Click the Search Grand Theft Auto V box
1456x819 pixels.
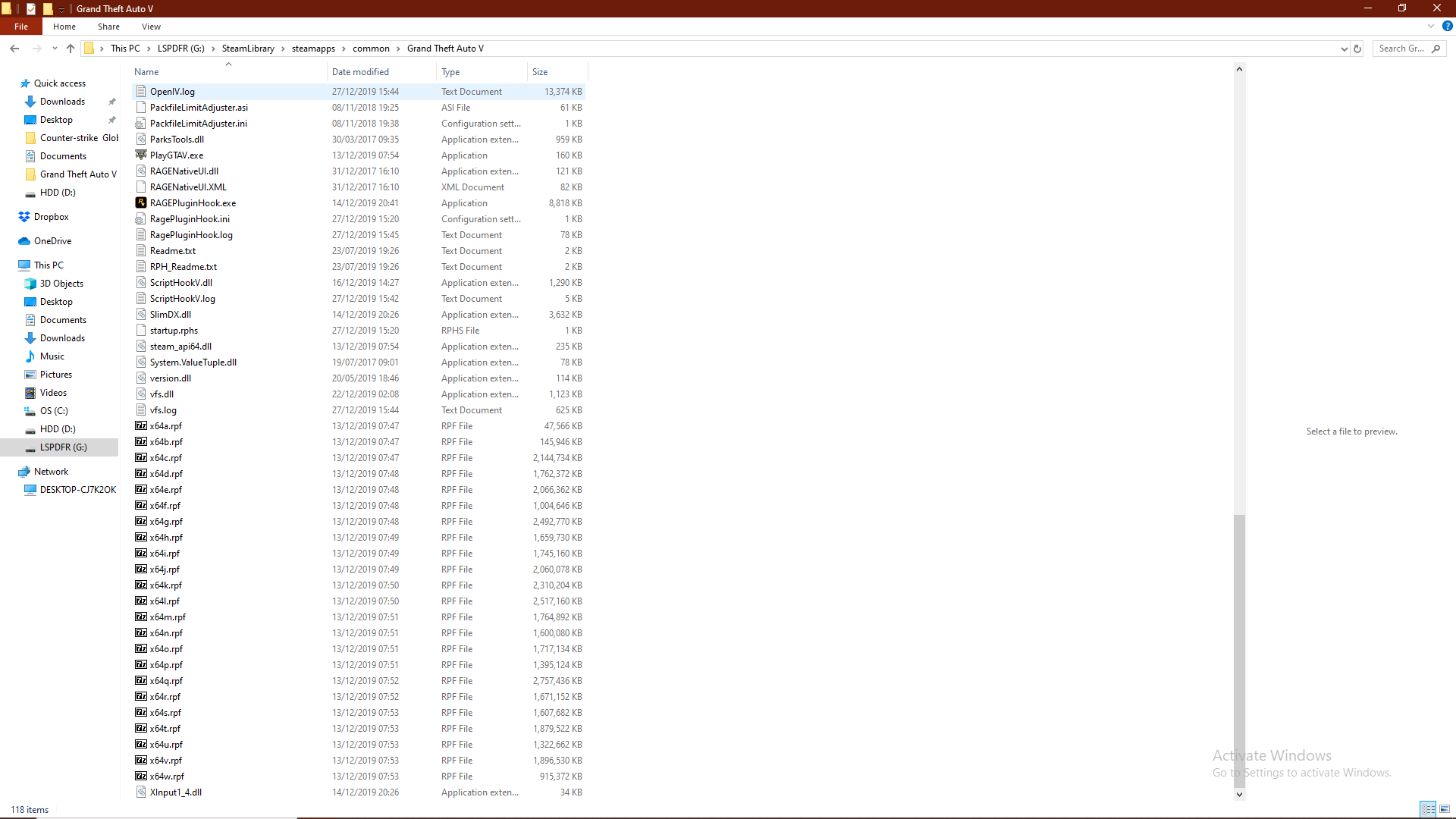1401,49
